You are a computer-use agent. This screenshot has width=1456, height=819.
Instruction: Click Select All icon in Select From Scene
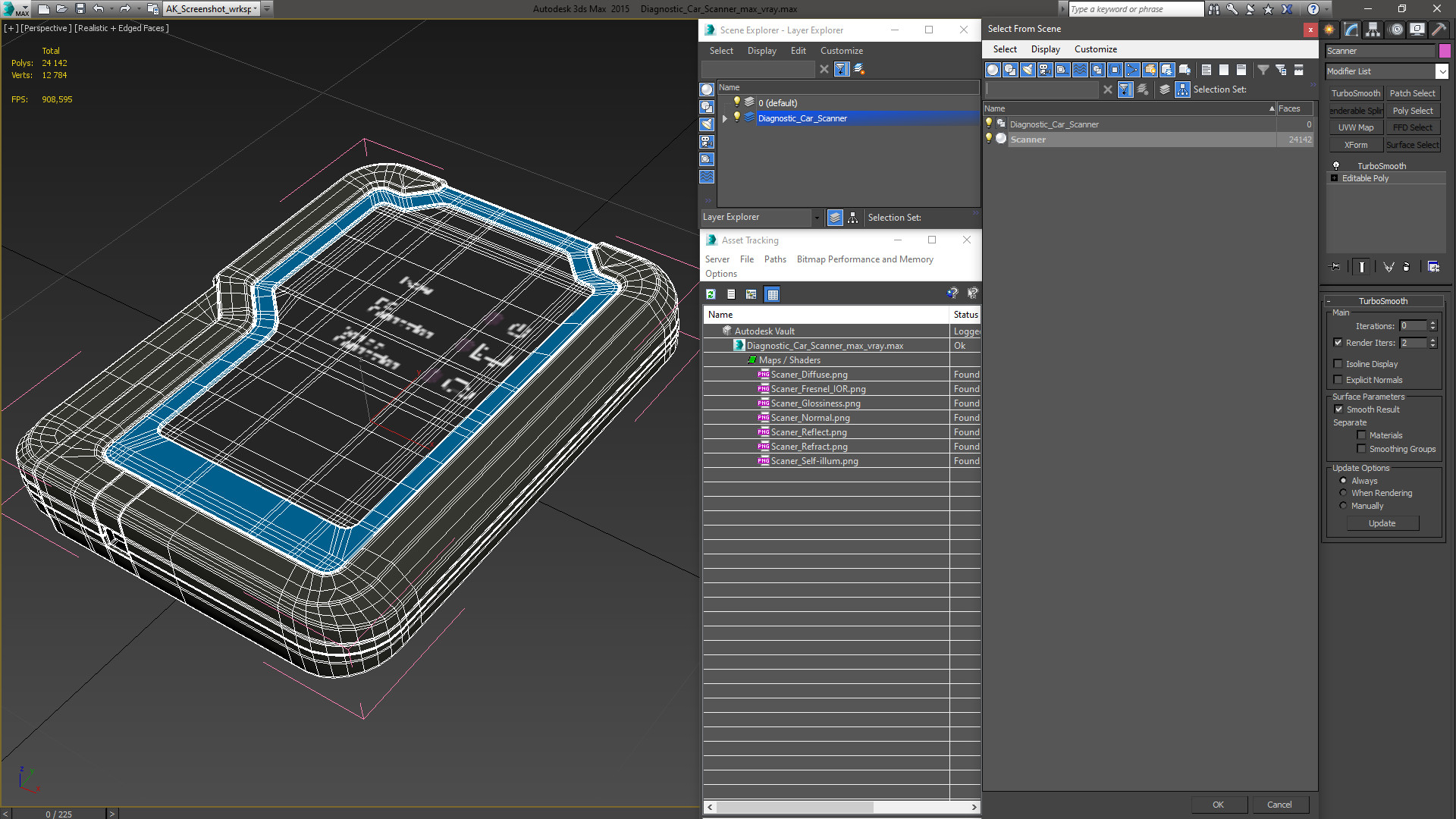tap(1207, 70)
